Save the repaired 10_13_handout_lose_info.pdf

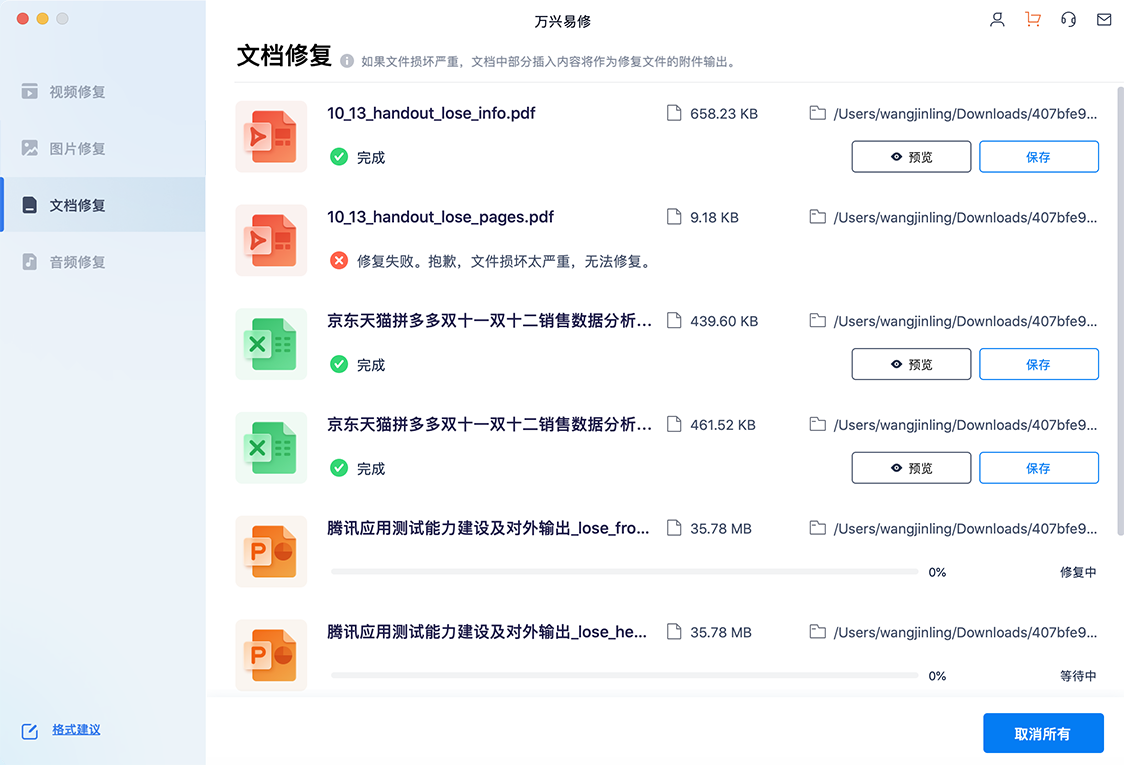(x=1038, y=157)
